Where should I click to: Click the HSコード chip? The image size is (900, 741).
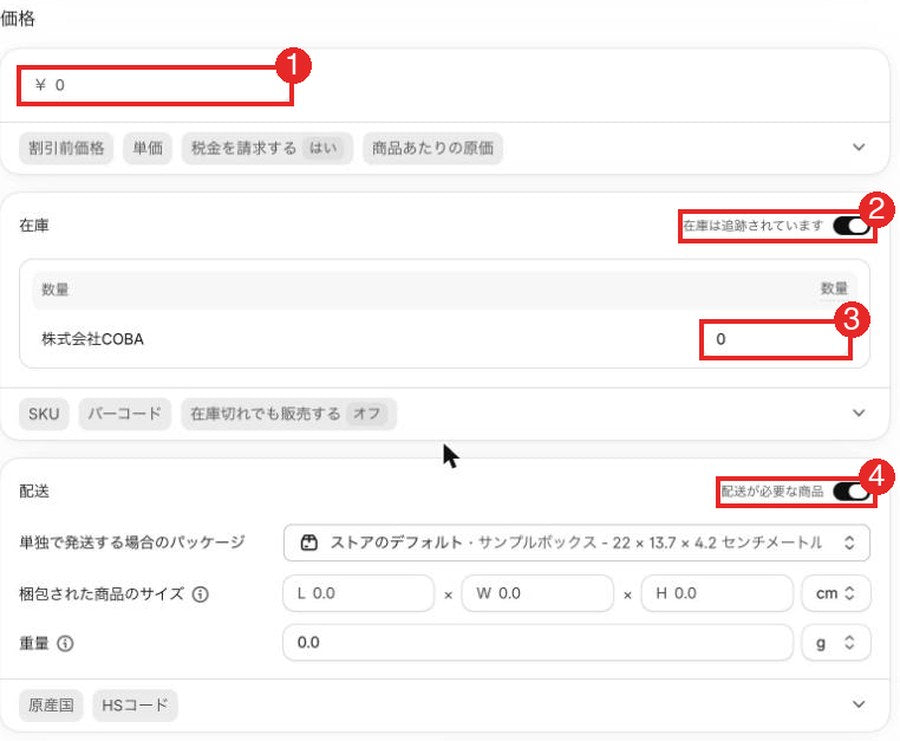tap(135, 705)
